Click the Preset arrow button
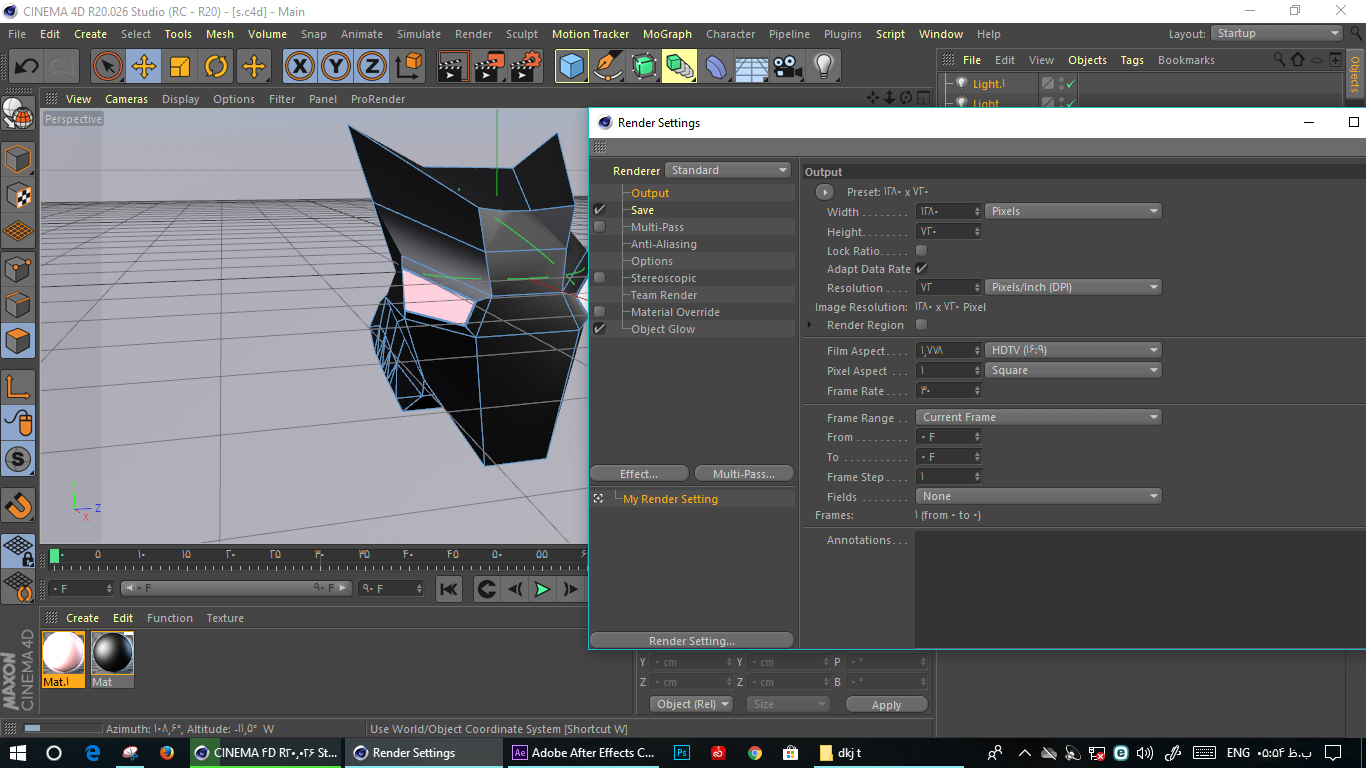The height and width of the screenshot is (768, 1366). [x=825, y=192]
